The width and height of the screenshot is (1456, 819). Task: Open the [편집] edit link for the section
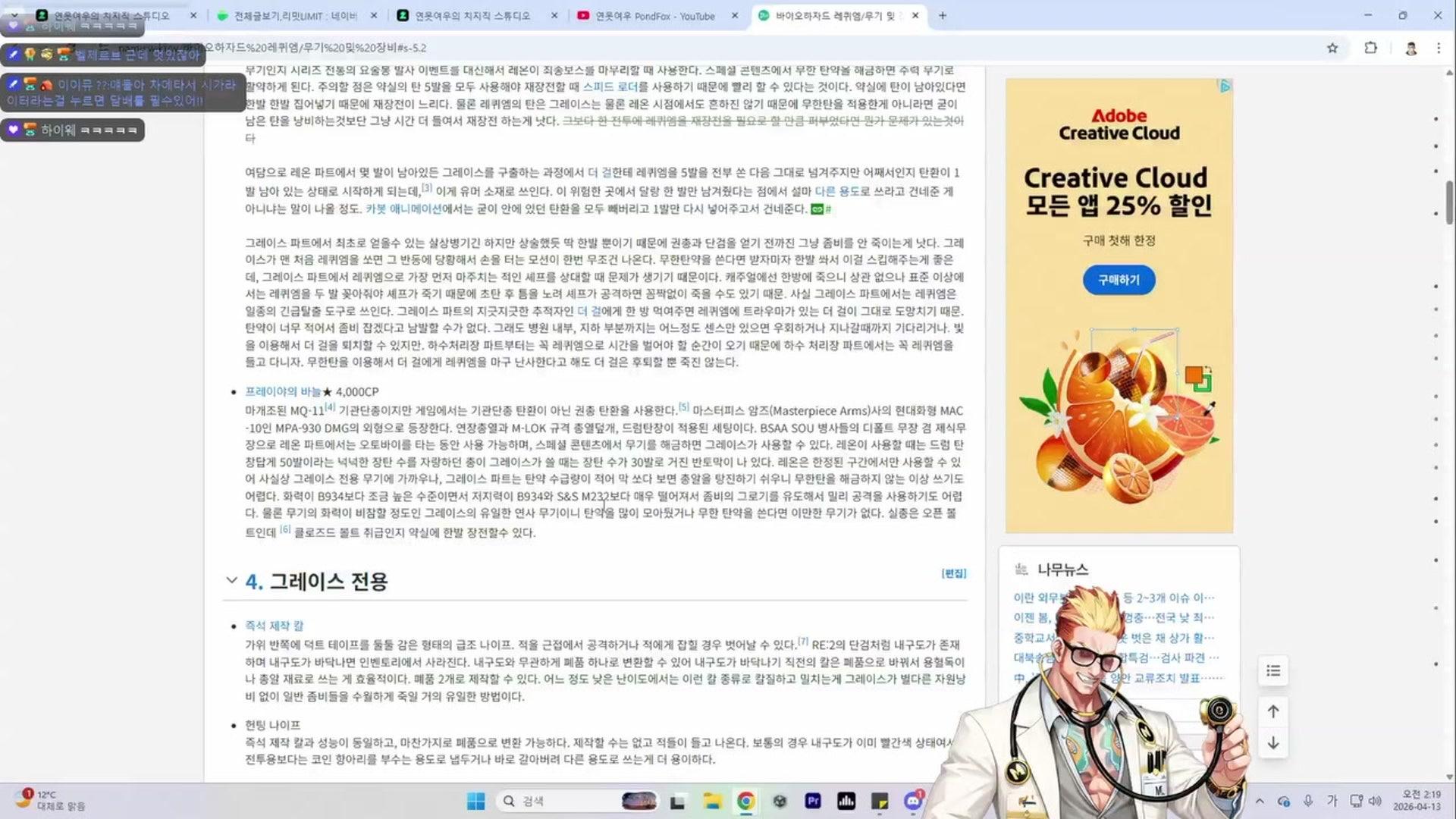pos(953,573)
